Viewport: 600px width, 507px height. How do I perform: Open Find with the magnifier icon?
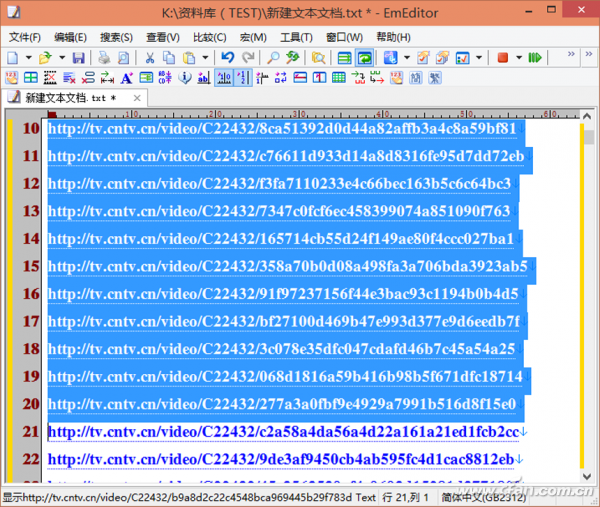point(273,58)
